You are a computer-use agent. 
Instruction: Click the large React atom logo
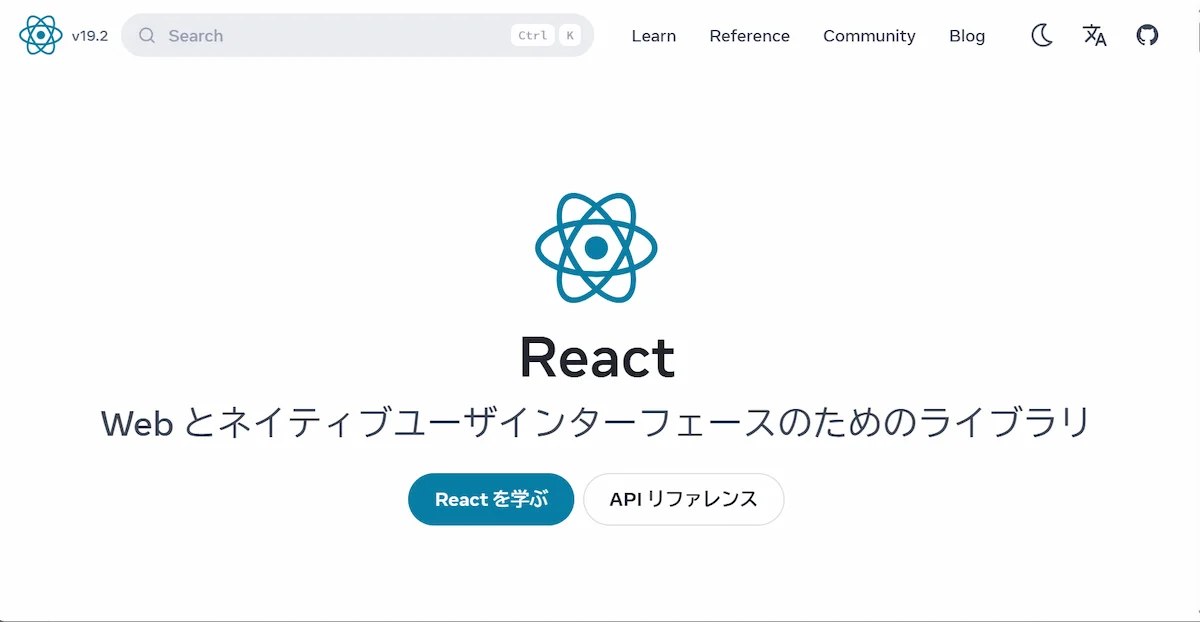(x=596, y=248)
